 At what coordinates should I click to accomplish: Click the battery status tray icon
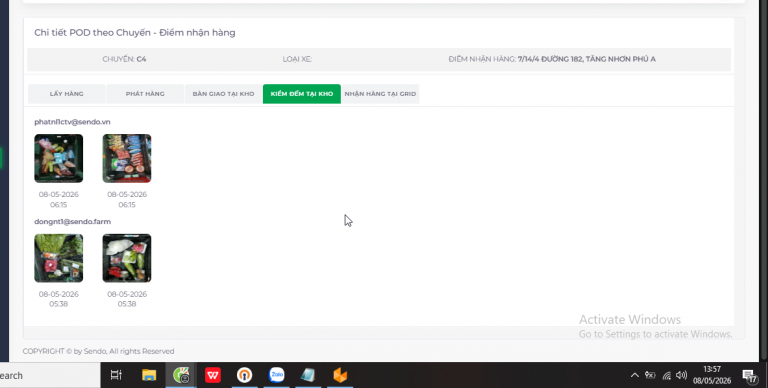[x=650, y=375]
